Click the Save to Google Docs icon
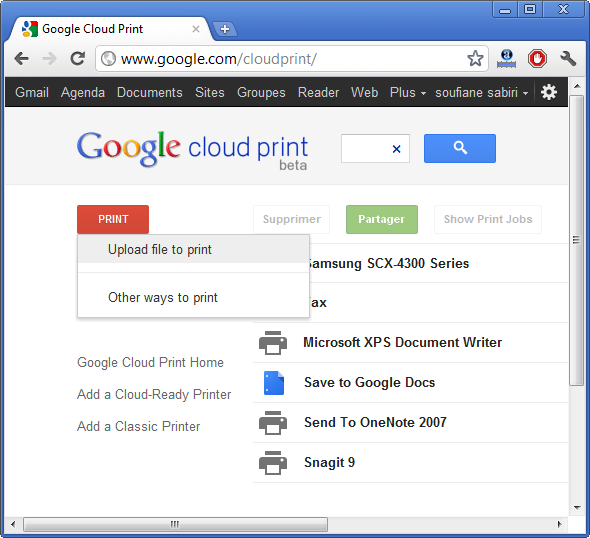Viewport: 590px width, 538px height. pos(274,383)
